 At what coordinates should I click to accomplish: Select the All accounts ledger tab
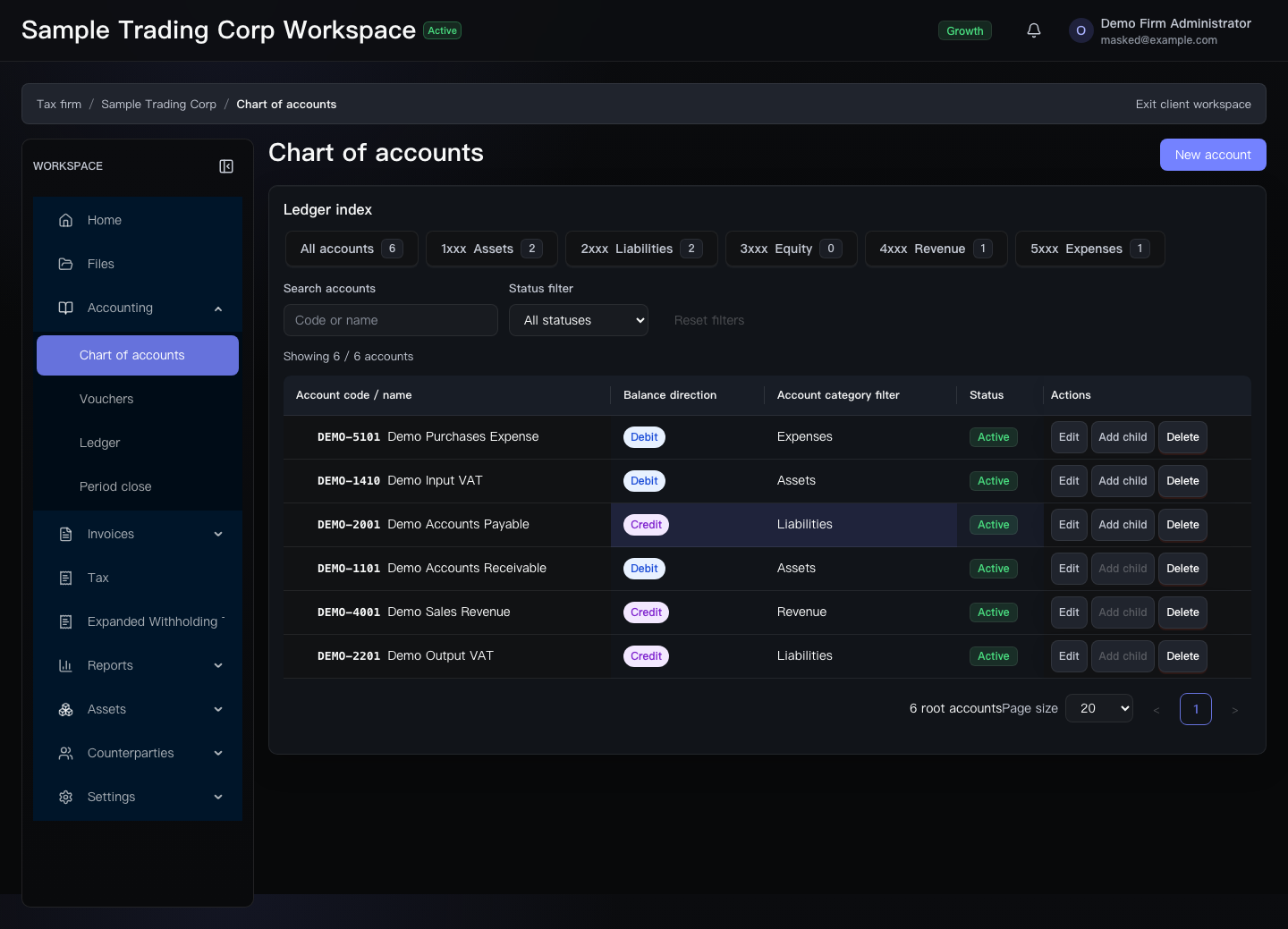(x=352, y=249)
